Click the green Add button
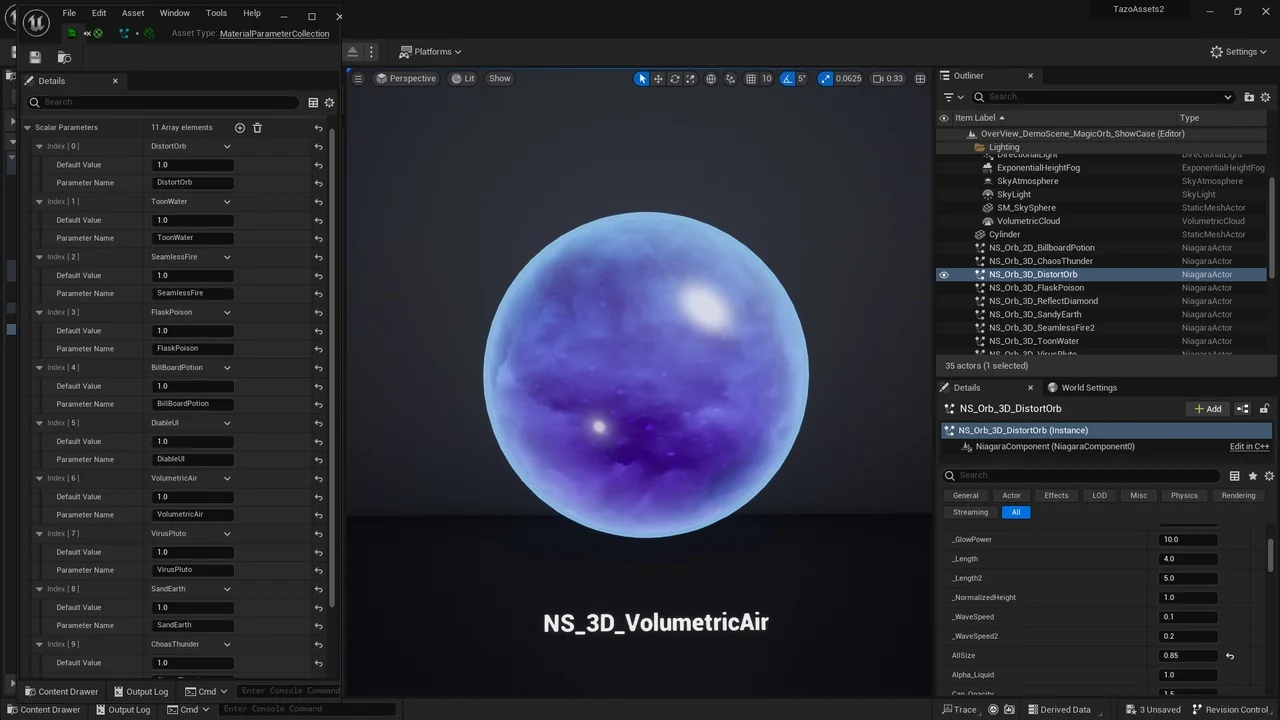 tap(1208, 408)
